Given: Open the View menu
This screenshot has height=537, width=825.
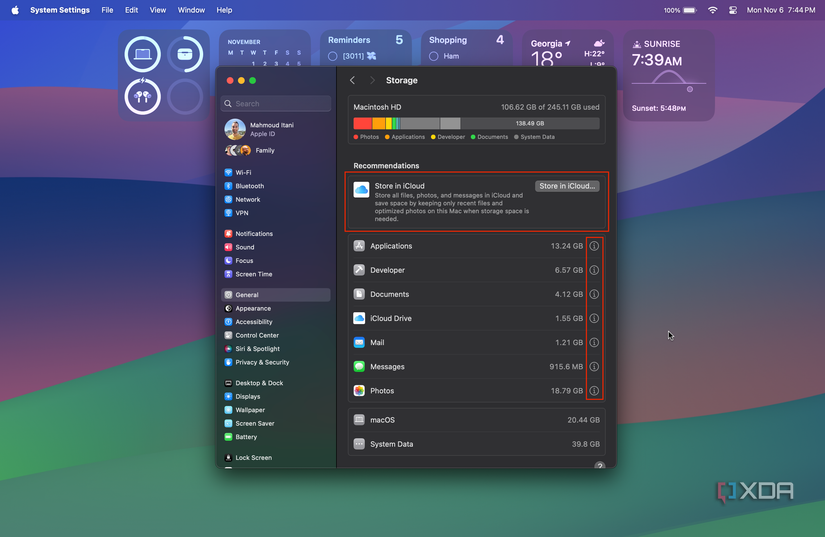Looking at the screenshot, I should (x=158, y=10).
